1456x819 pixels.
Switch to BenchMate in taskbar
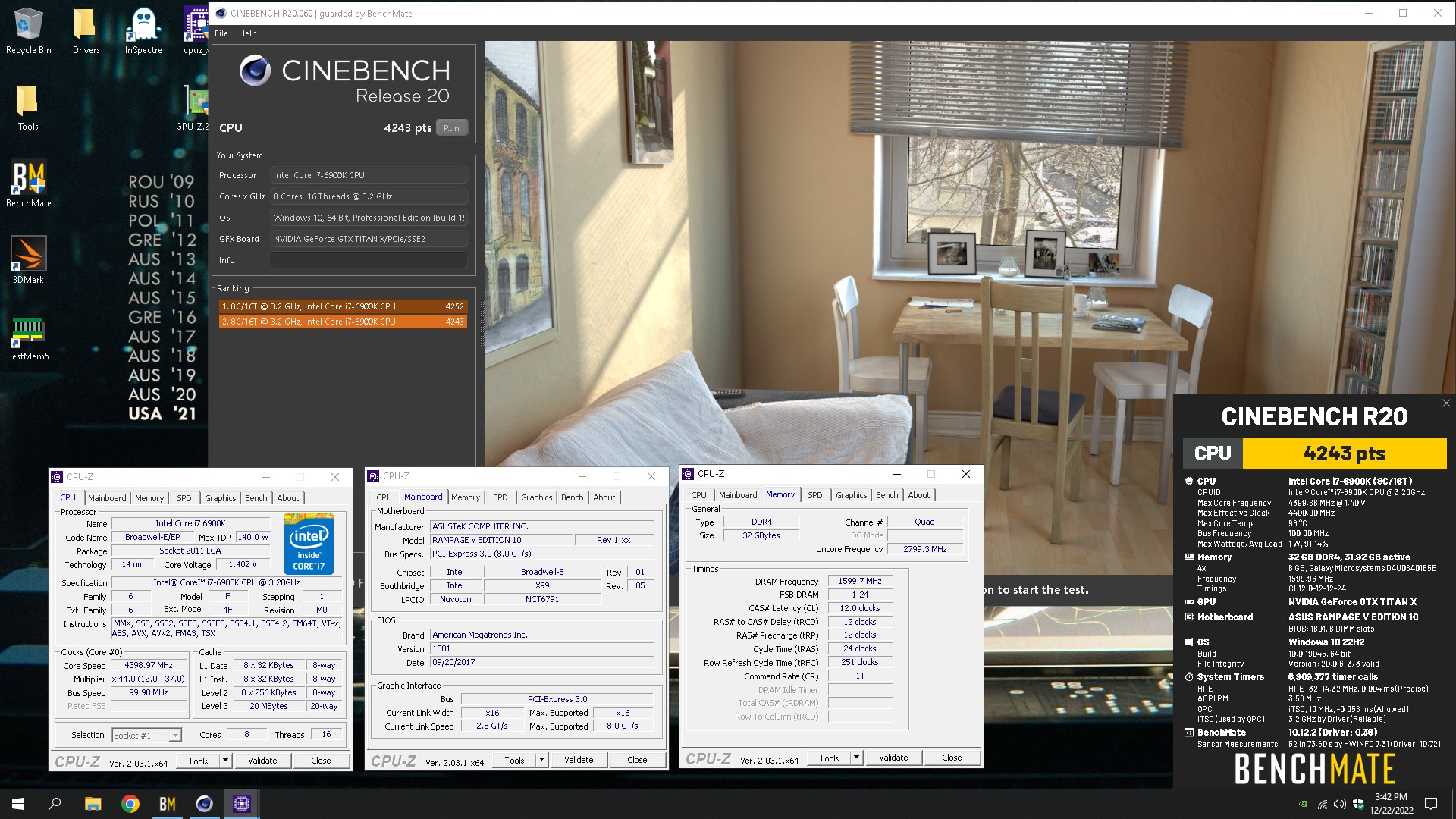(x=168, y=804)
